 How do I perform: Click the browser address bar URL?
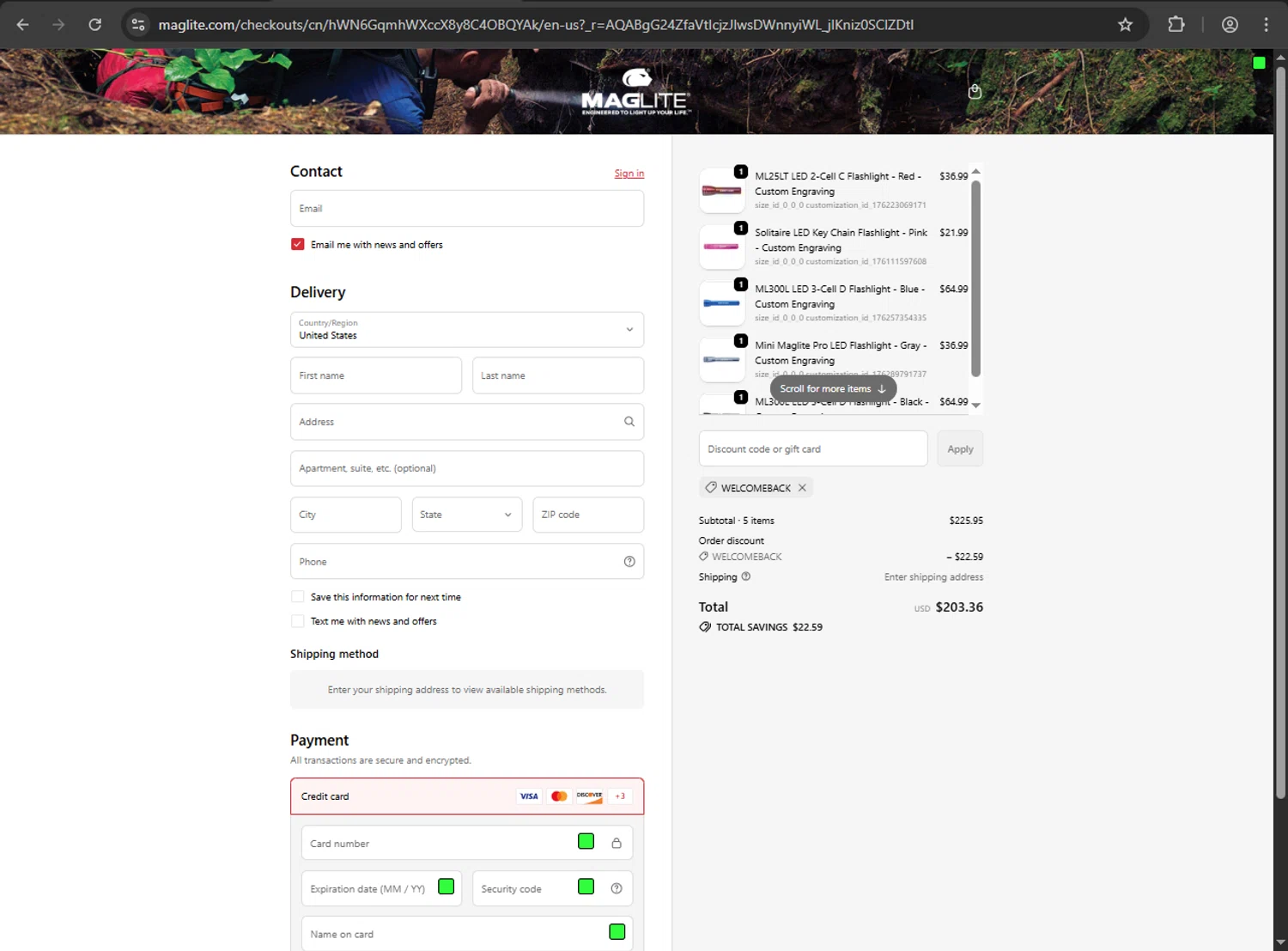[536, 25]
